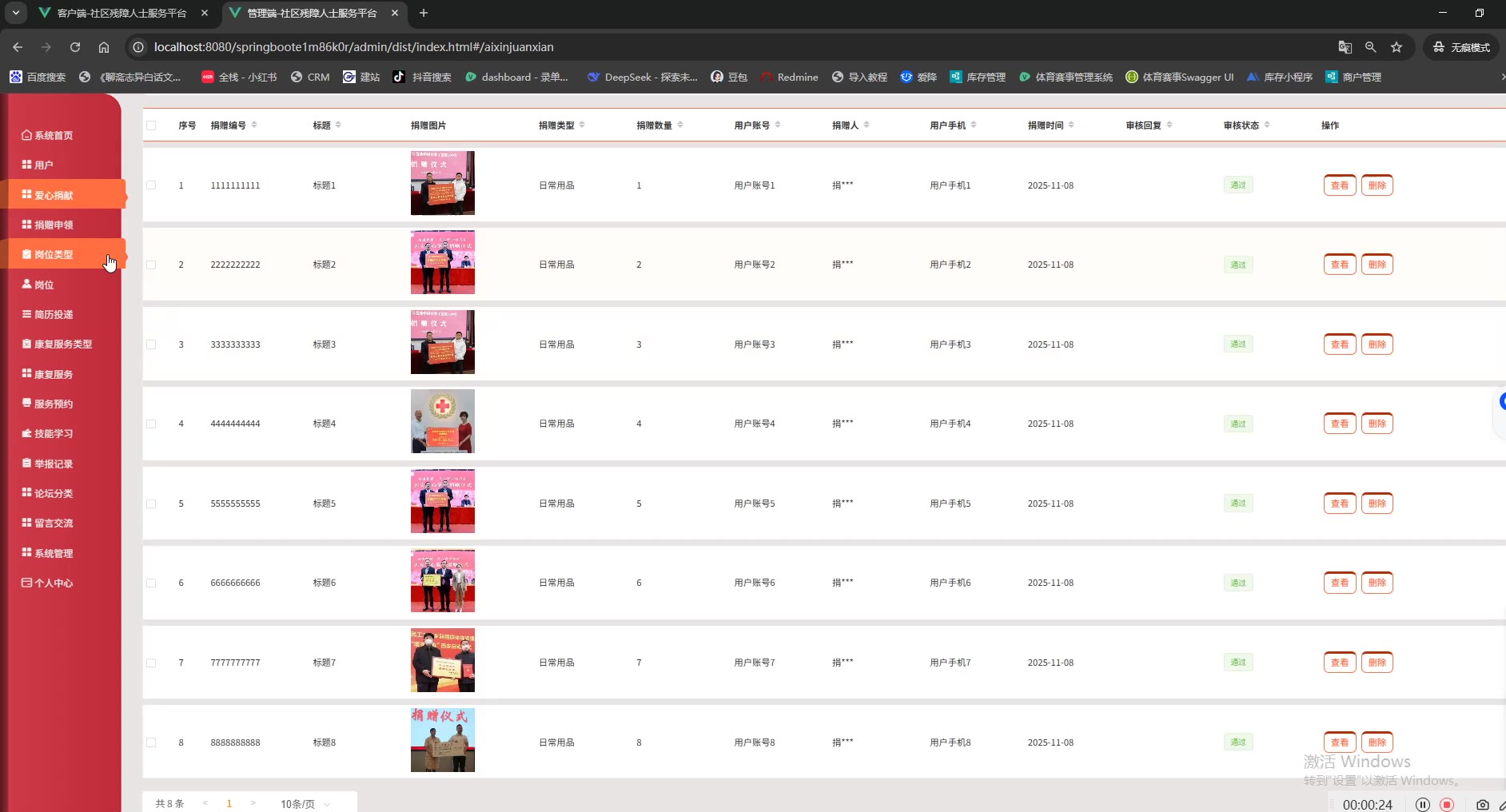Sort the table by 捐赠数量
1506x812 pixels.
[680, 125]
